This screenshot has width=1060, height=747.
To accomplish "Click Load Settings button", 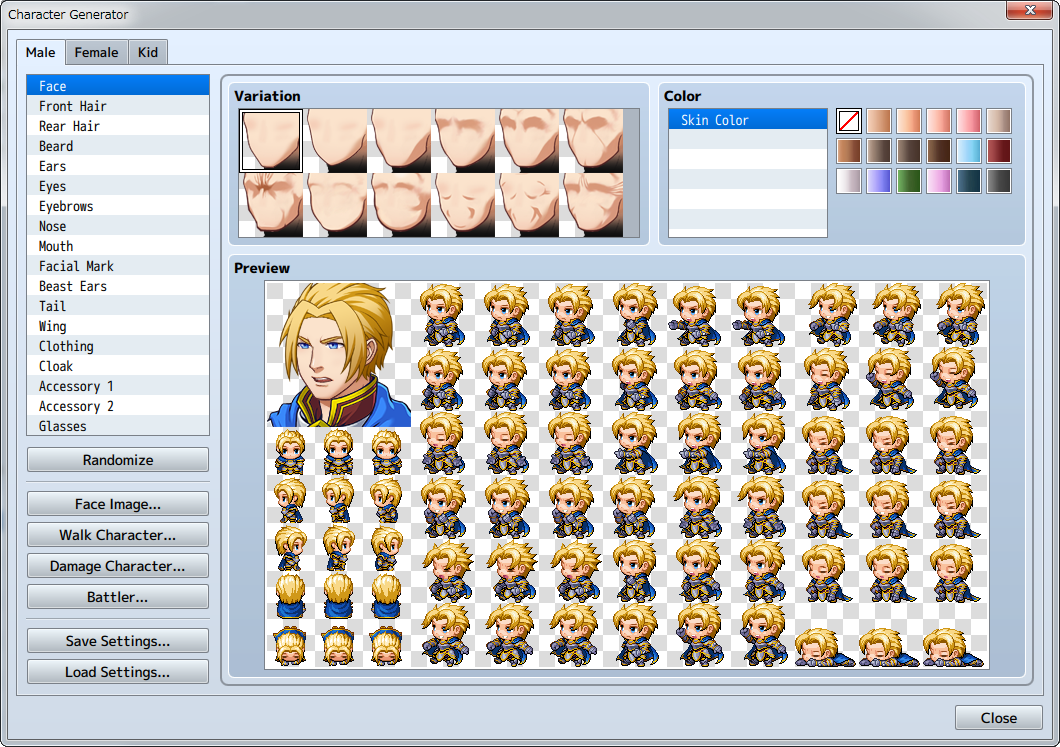I will pyautogui.click(x=118, y=673).
